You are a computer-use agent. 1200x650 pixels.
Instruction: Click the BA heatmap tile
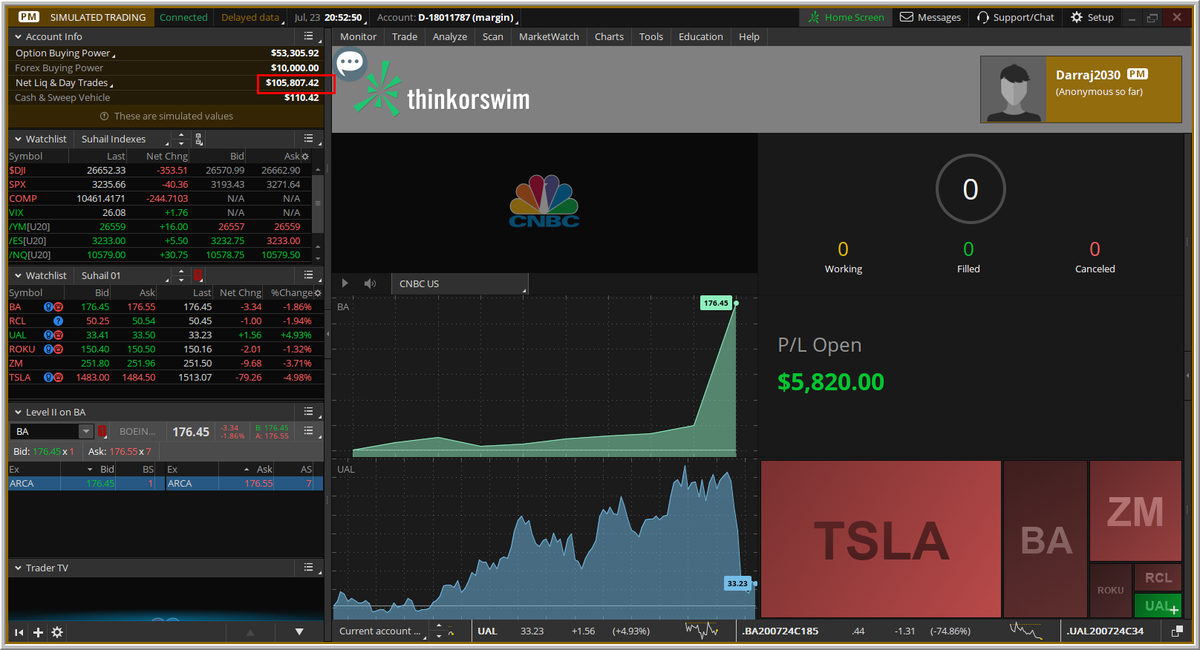1045,539
